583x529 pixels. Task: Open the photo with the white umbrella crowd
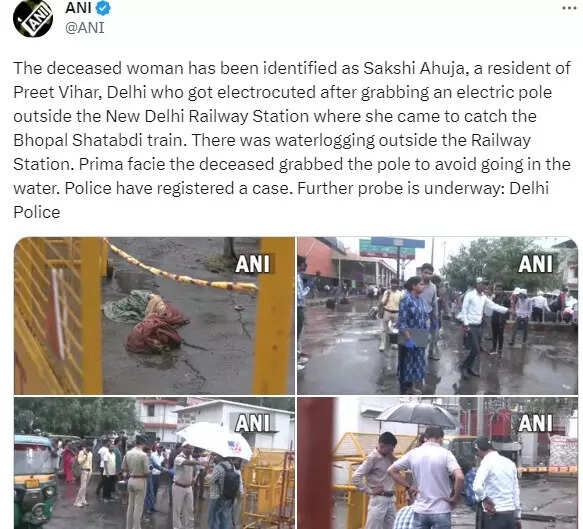point(154,463)
